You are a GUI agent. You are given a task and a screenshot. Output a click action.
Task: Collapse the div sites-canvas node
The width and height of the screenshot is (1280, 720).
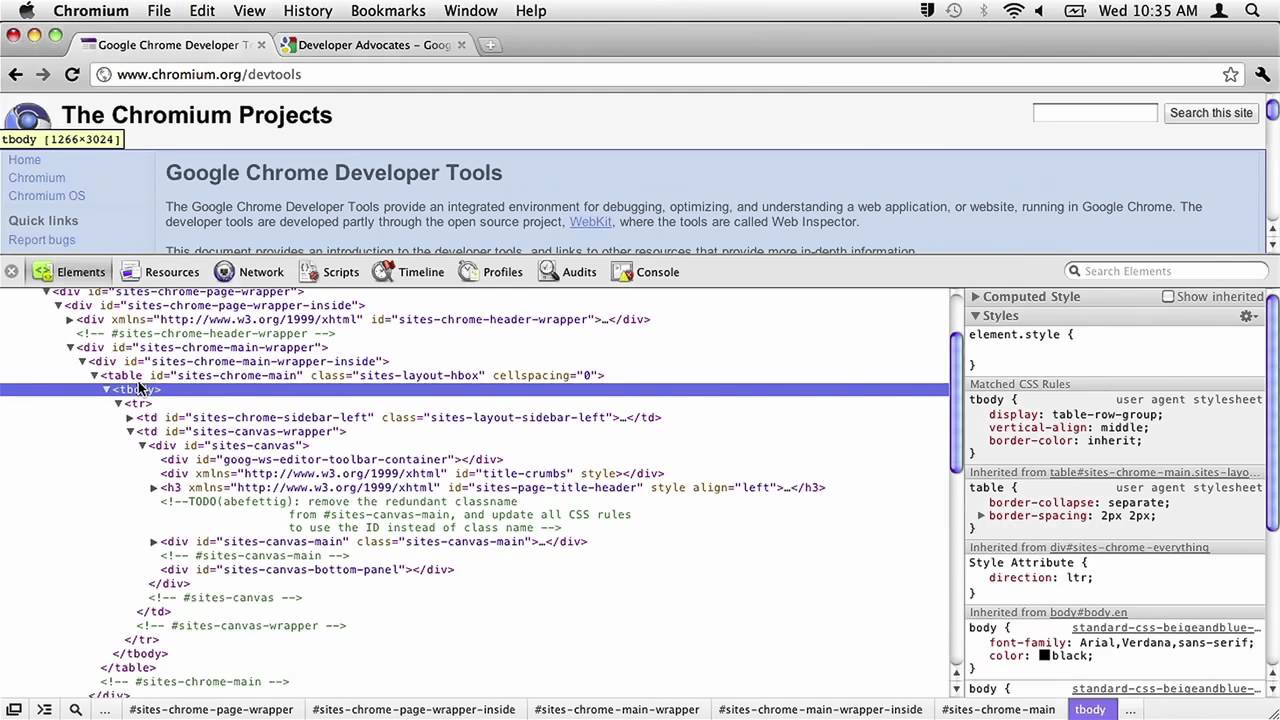[x=142, y=446]
